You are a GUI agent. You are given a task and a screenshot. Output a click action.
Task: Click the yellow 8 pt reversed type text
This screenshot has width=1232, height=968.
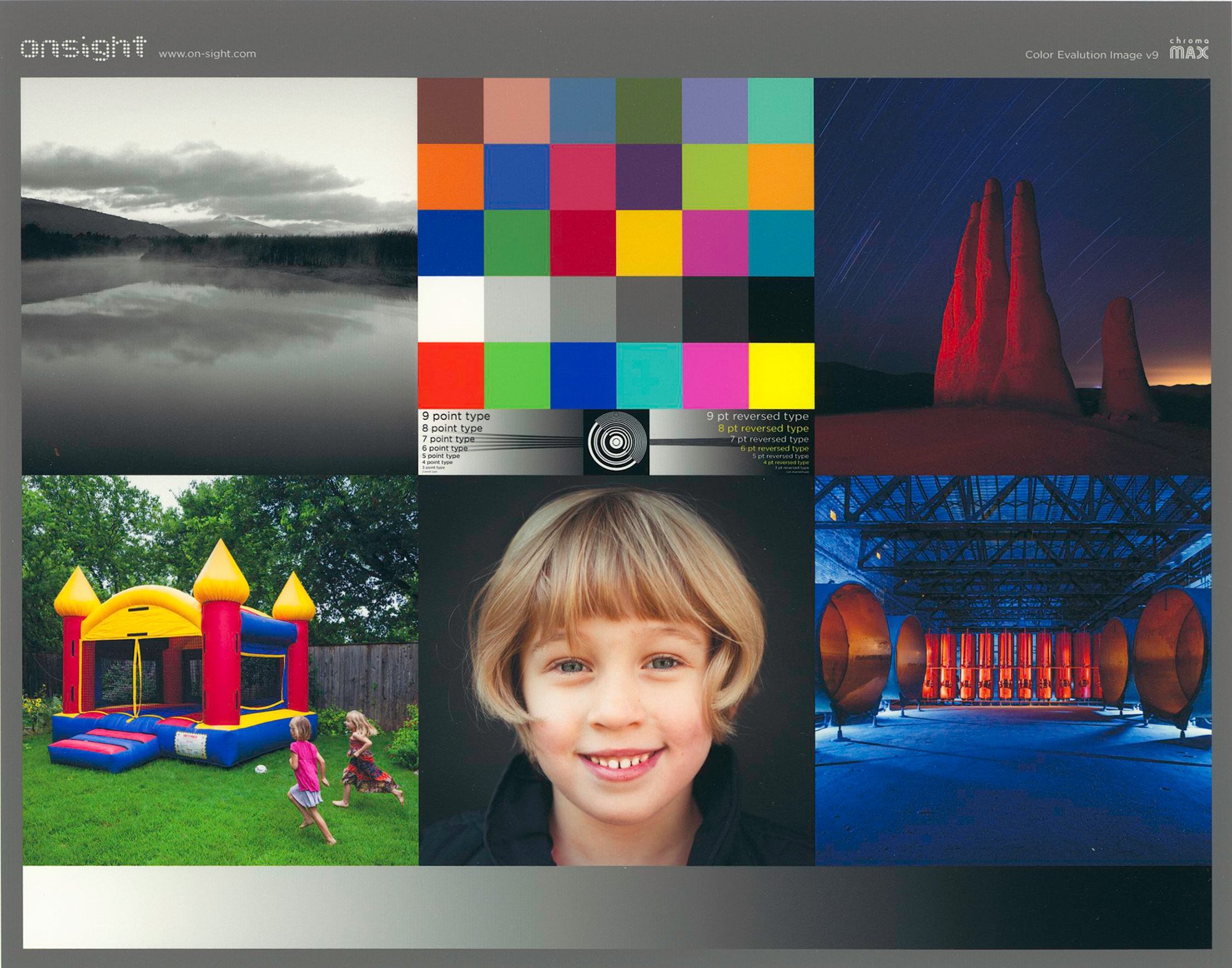point(763,428)
